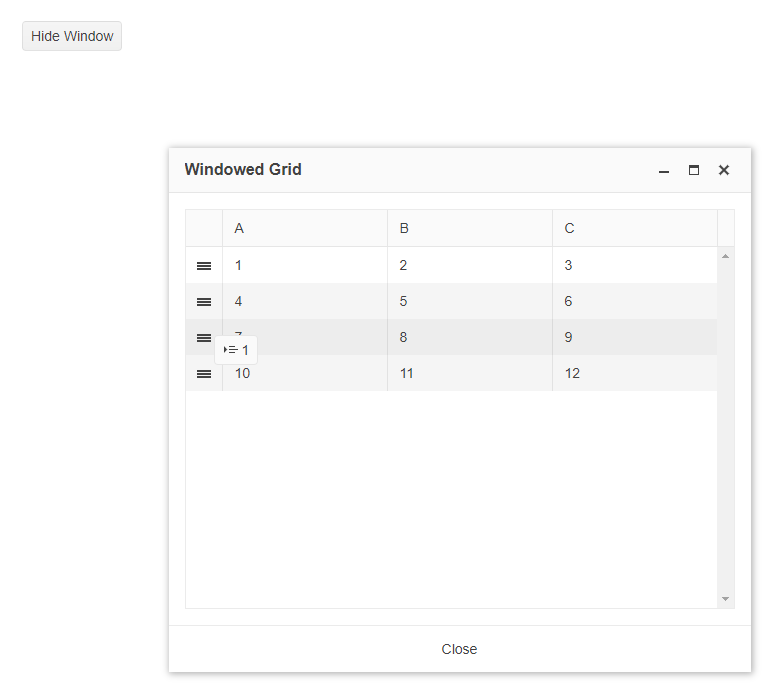The width and height of the screenshot is (763, 688).
Task: Minimize the Windowed Grid window
Action: (x=664, y=171)
